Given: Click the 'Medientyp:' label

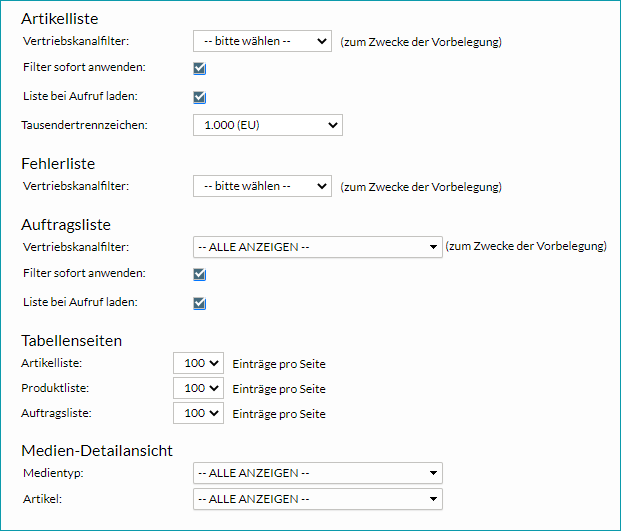Looking at the screenshot, I should pyautogui.click(x=53, y=473).
